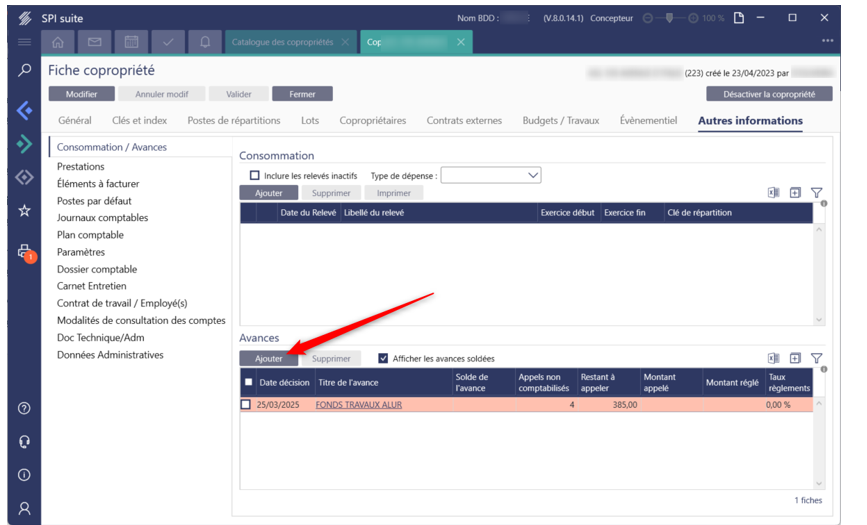Screen dimensions: 867x525
Task: Tick the checkbox on the 25/03/2025 row
Action: tap(246, 404)
